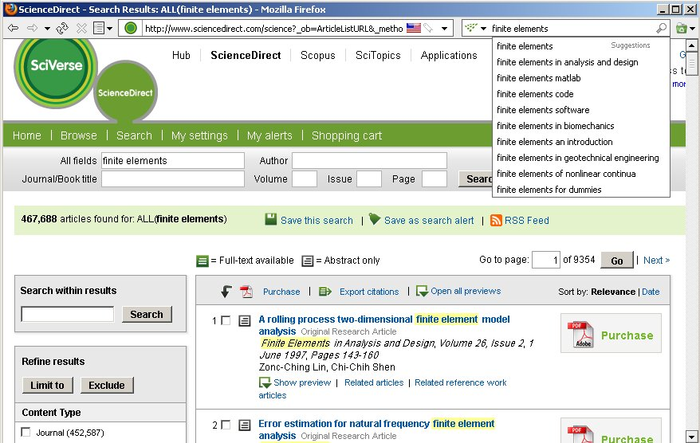Go to Home in green menu
Screen dimensions: 700x443
[x=27, y=135]
